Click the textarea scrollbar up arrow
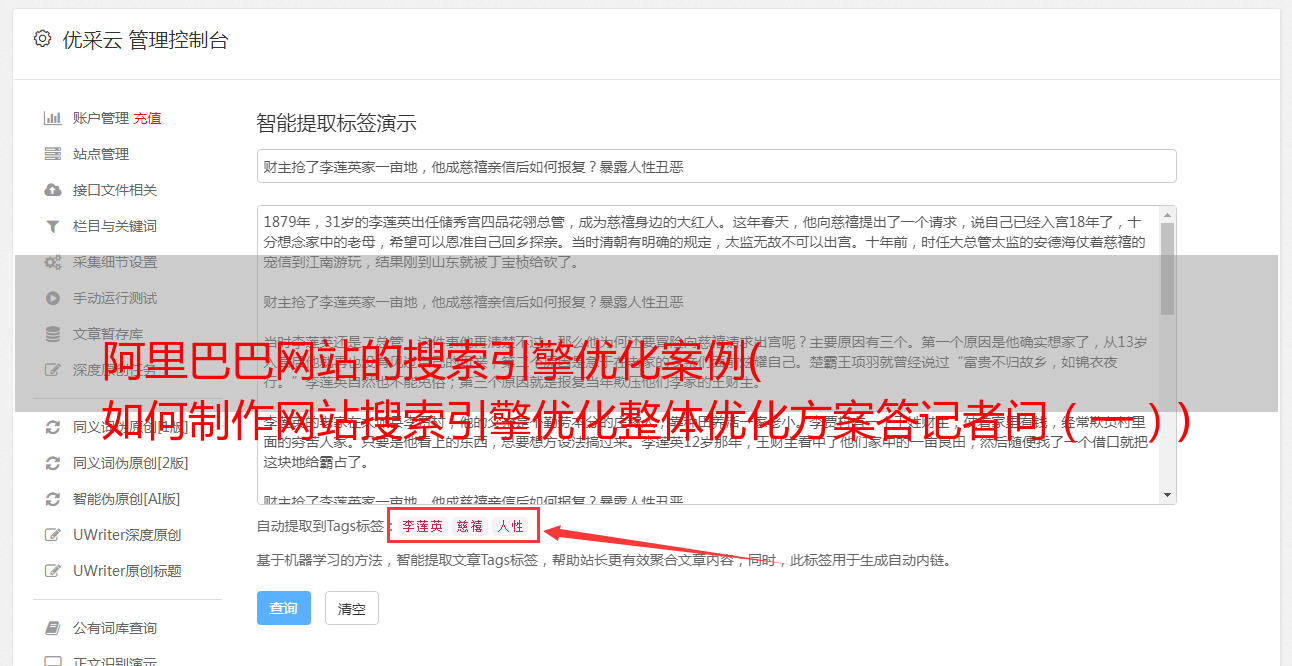Image resolution: width=1292 pixels, height=666 pixels. pyautogui.click(x=1167, y=215)
